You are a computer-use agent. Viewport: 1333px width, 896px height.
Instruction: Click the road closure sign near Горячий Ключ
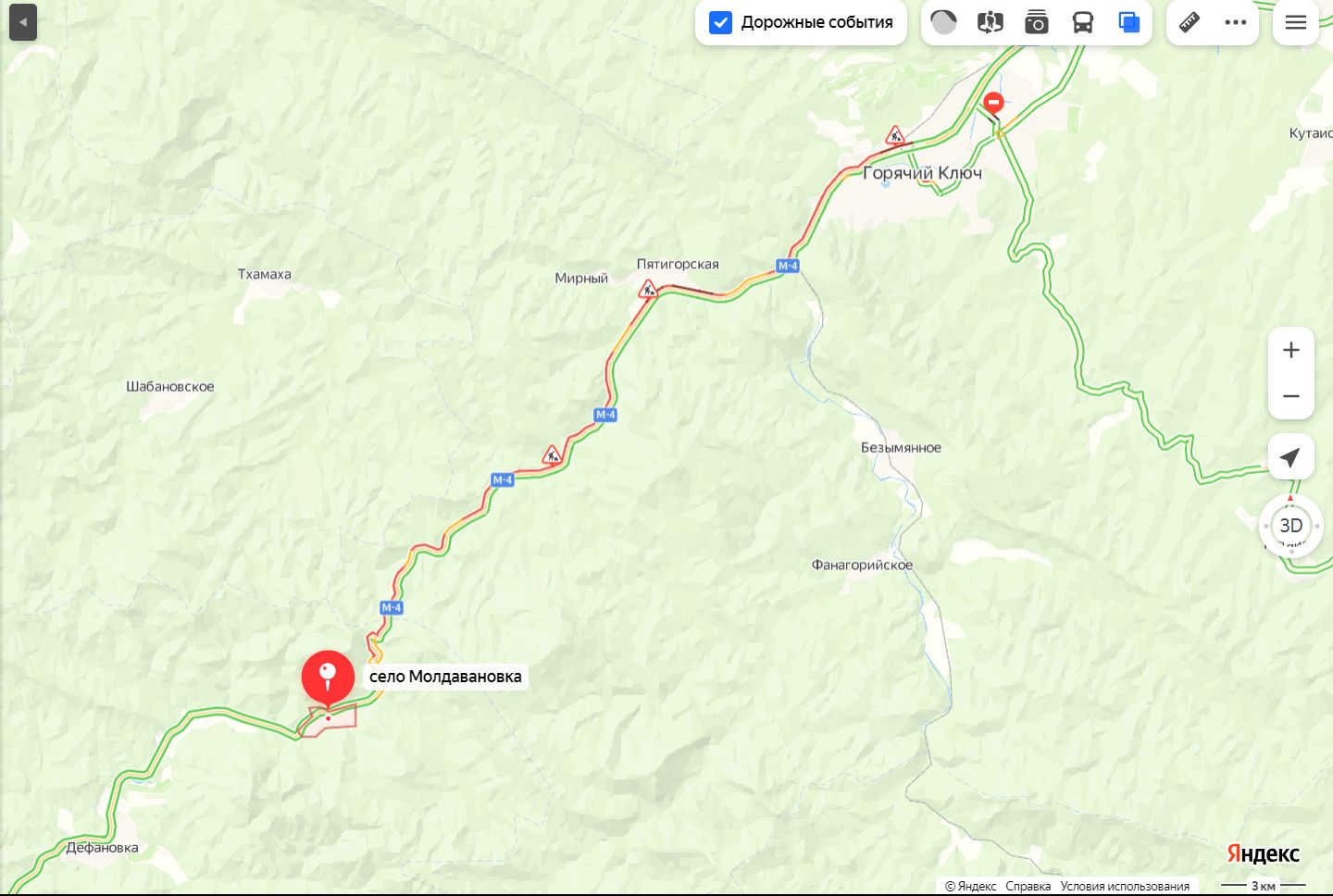point(994,102)
